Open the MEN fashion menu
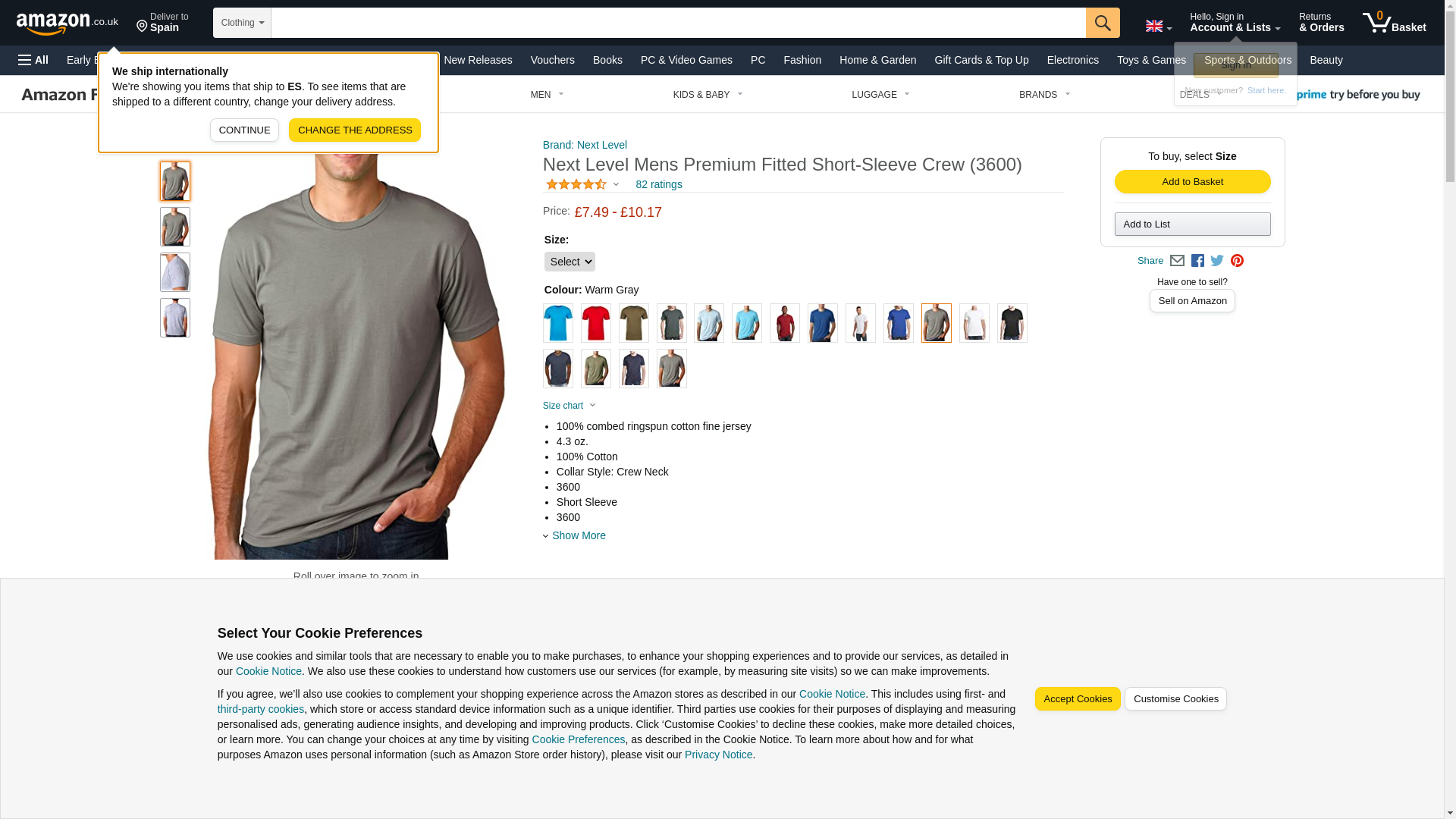The height and width of the screenshot is (819, 1456). tap(548, 95)
